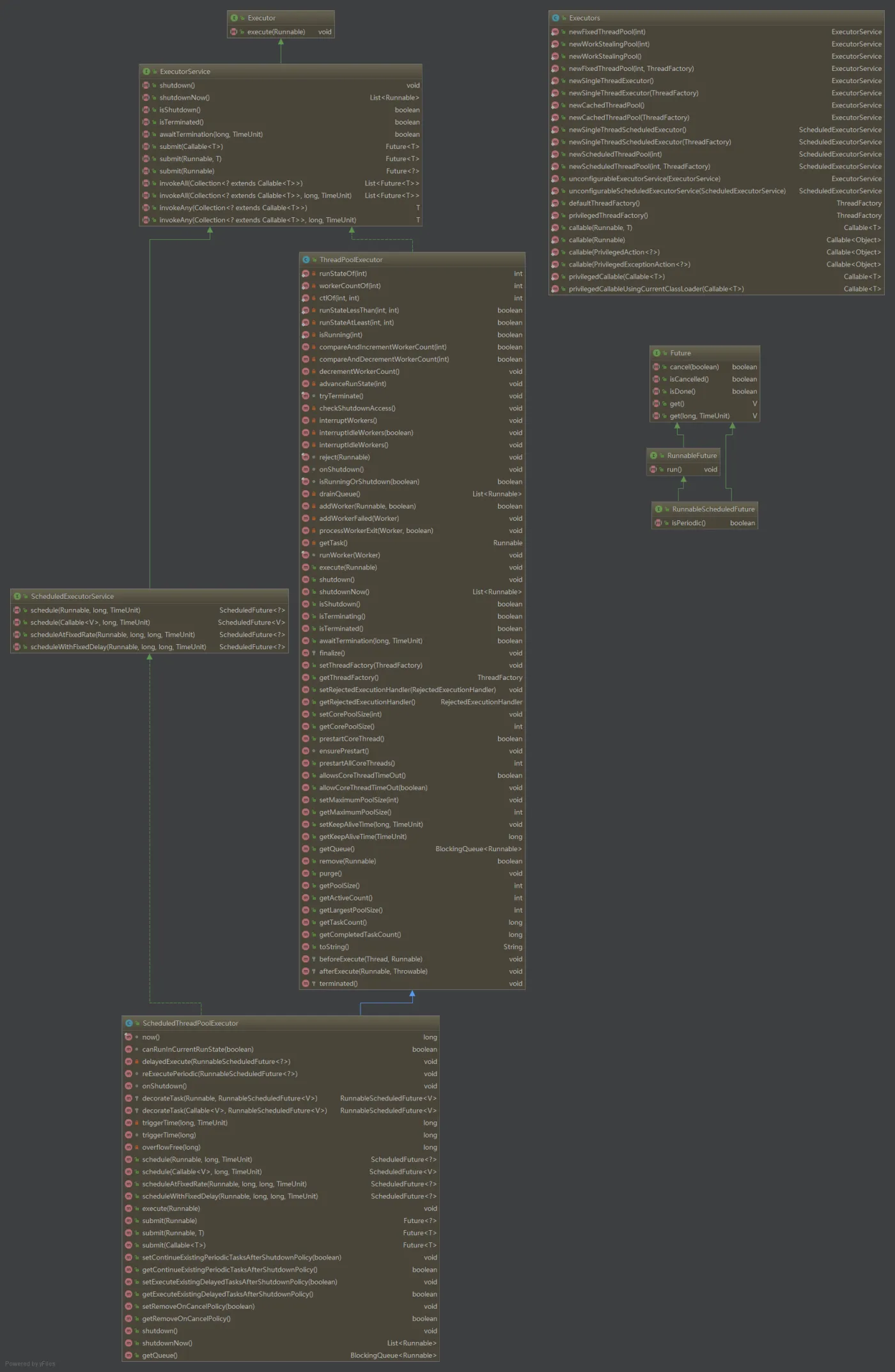Select the Executors node title

pyautogui.click(x=584, y=18)
